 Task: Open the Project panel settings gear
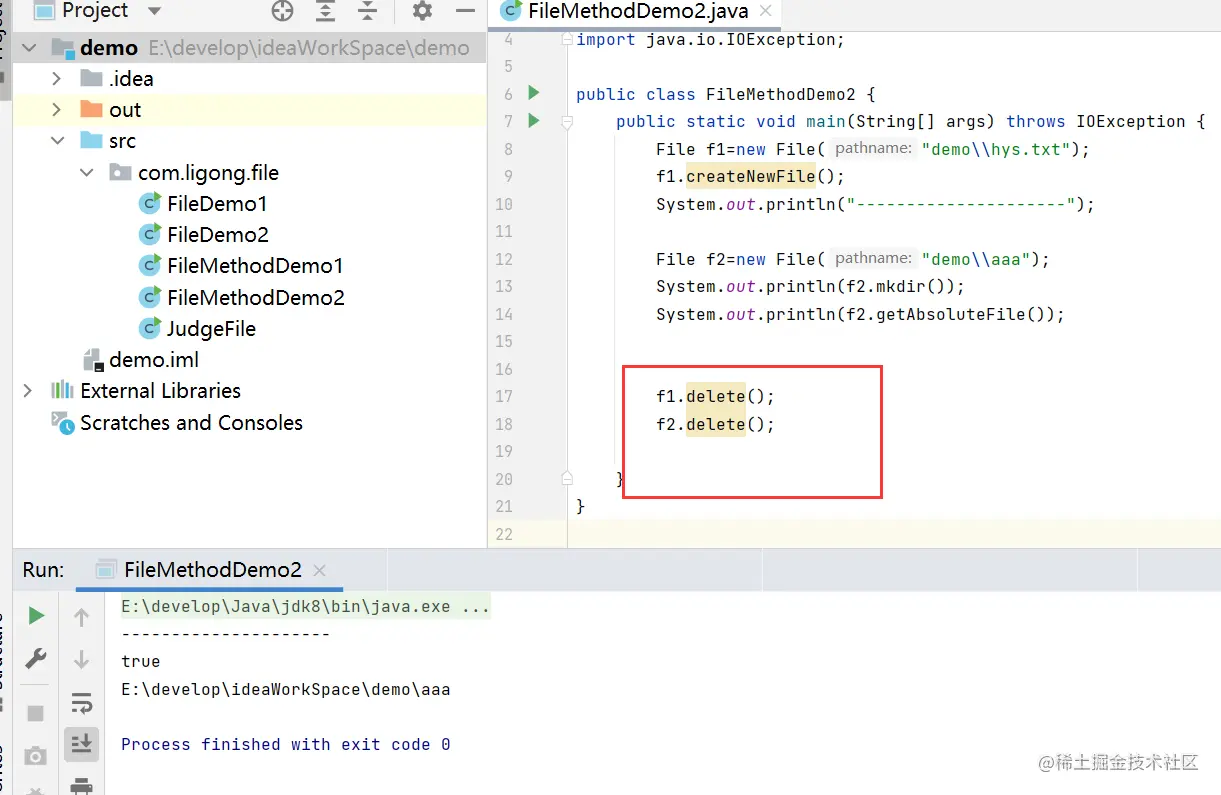(423, 11)
